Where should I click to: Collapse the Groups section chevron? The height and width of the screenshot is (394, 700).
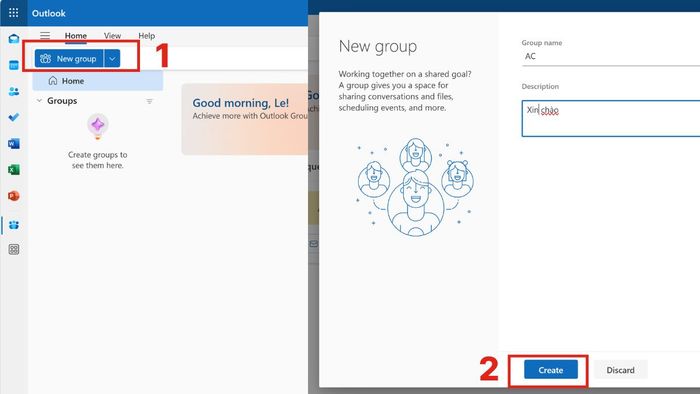coord(39,101)
